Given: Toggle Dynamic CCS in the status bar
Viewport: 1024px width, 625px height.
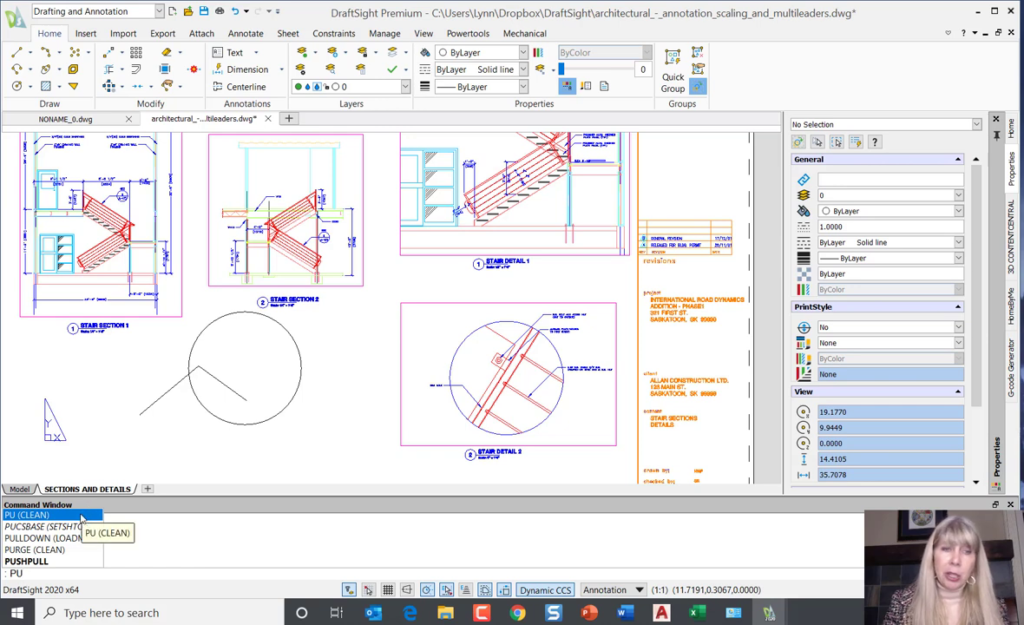Looking at the screenshot, I should coord(545,590).
